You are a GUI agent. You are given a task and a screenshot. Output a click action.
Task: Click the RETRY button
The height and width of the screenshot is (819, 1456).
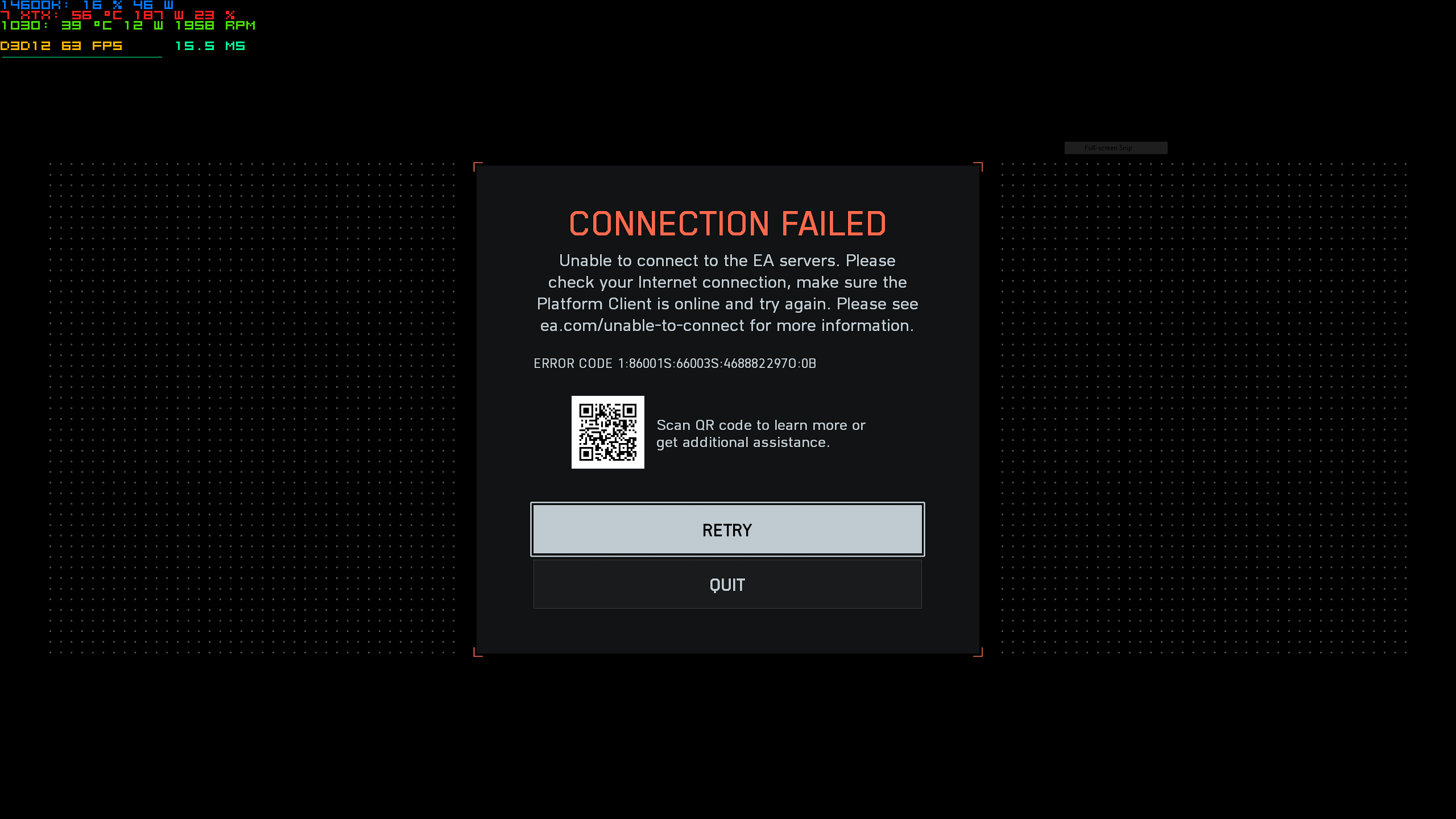click(x=727, y=530)
